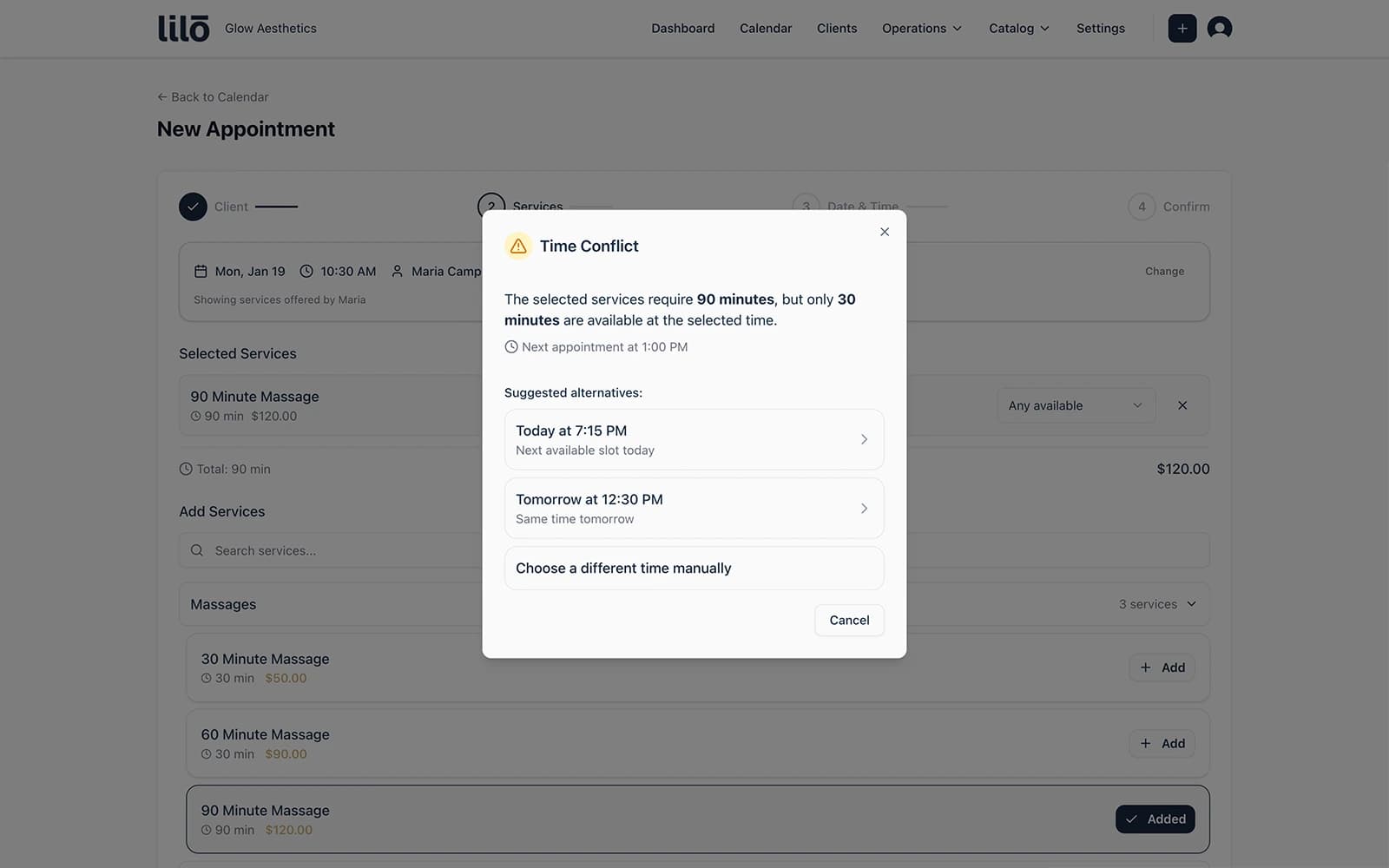Click the search magnifier icon in services
The width and height of the screenshot is (1389, 868).
pyautogui.click(x=197, y=550)
